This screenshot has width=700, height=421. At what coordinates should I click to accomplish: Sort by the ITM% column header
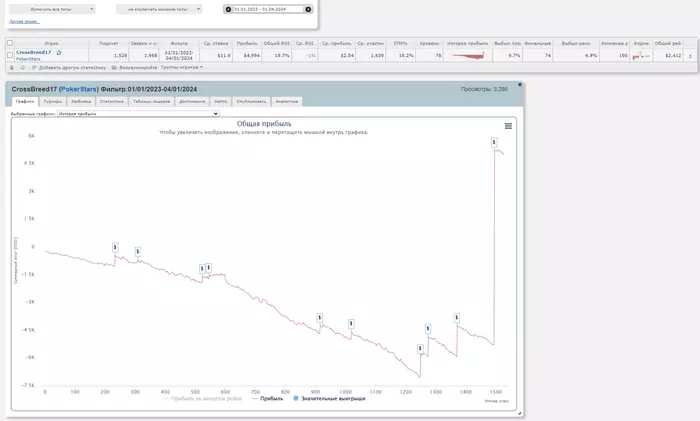point(400,43)
